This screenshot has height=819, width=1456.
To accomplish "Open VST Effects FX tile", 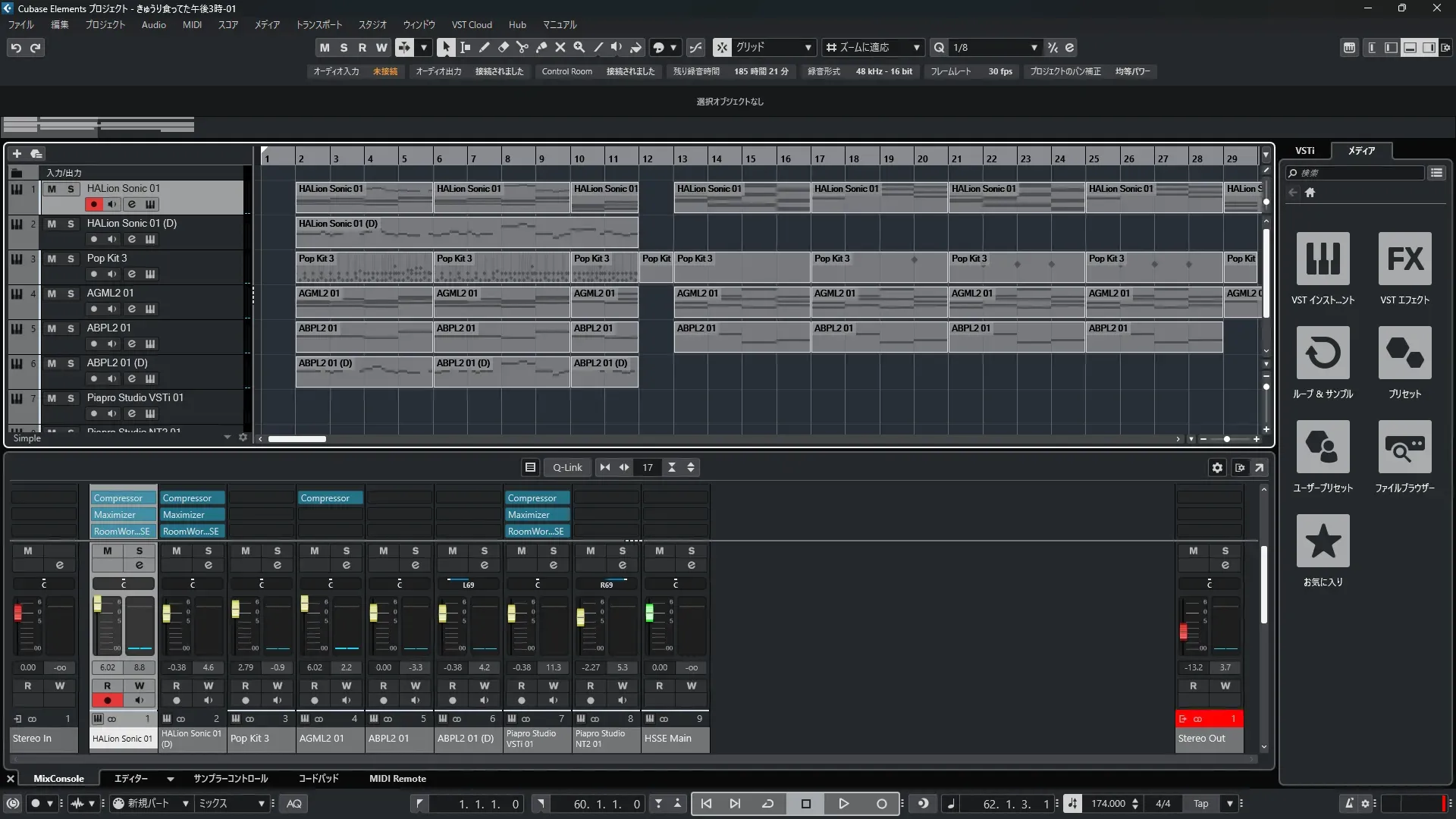I will tap(1404, 259).
